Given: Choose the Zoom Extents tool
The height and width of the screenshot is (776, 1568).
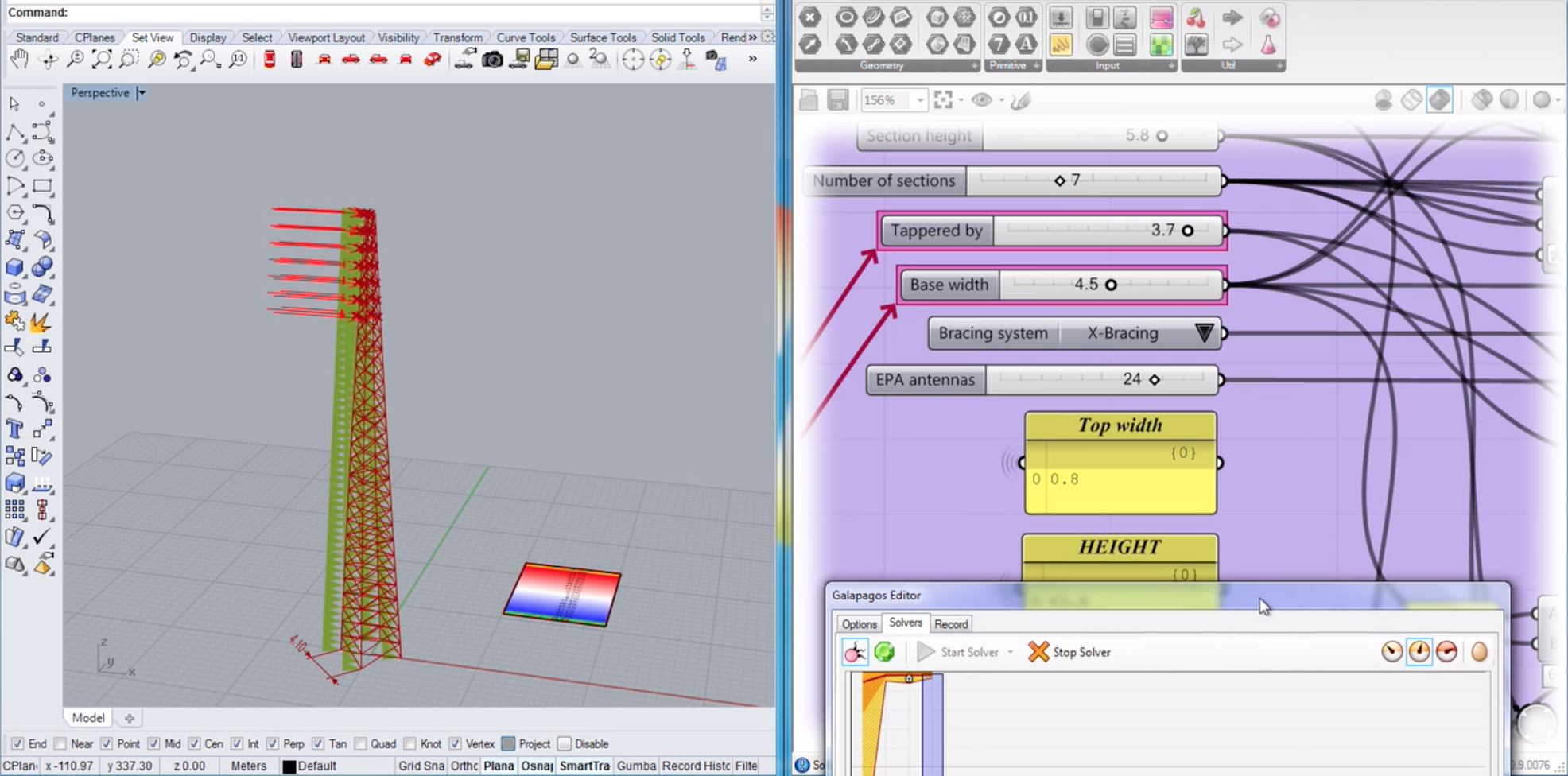Looking at the screenshot, I should point(102,60).
